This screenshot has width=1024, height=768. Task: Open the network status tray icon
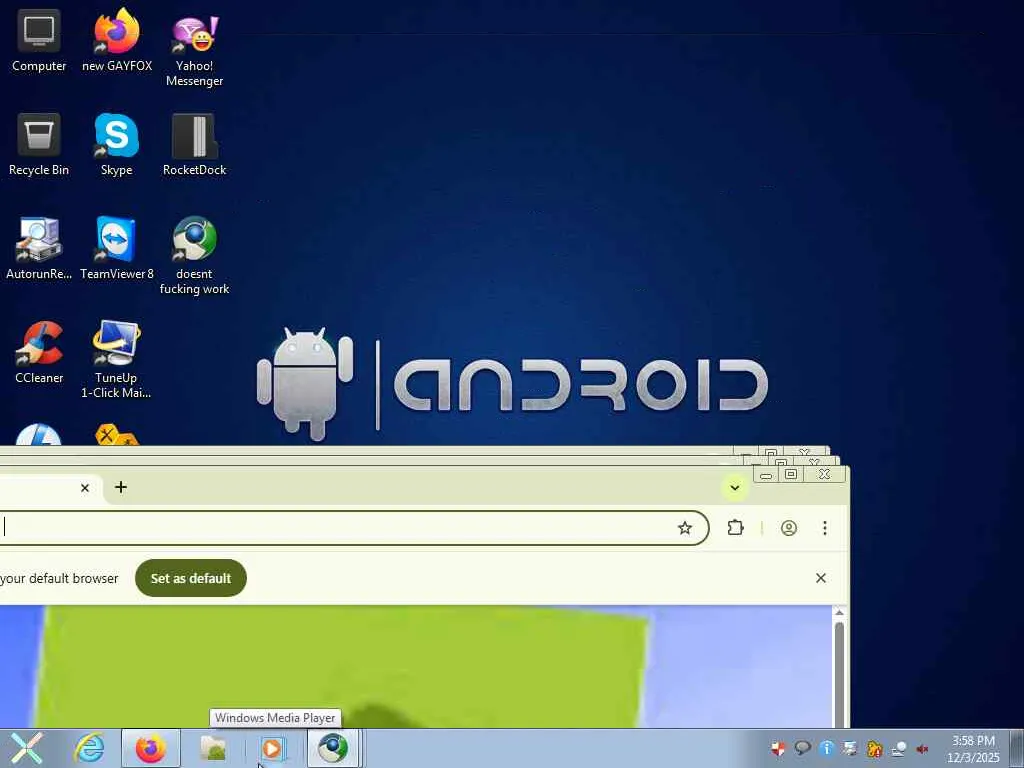899,748
